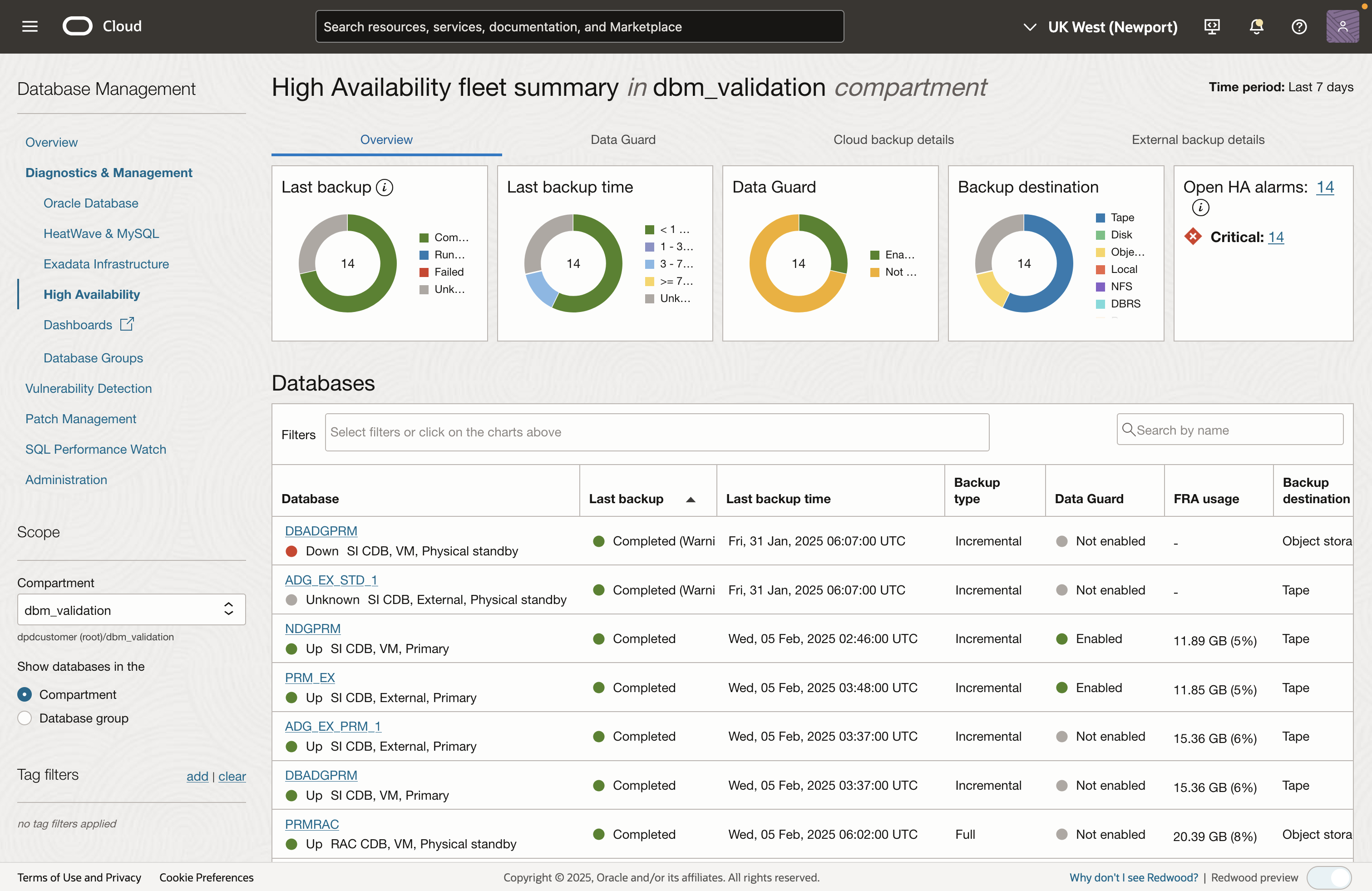Viewport: 1372px width, 891px height.
Task: Click the Tape legend color swatch
Action: tap(1100, 218)
